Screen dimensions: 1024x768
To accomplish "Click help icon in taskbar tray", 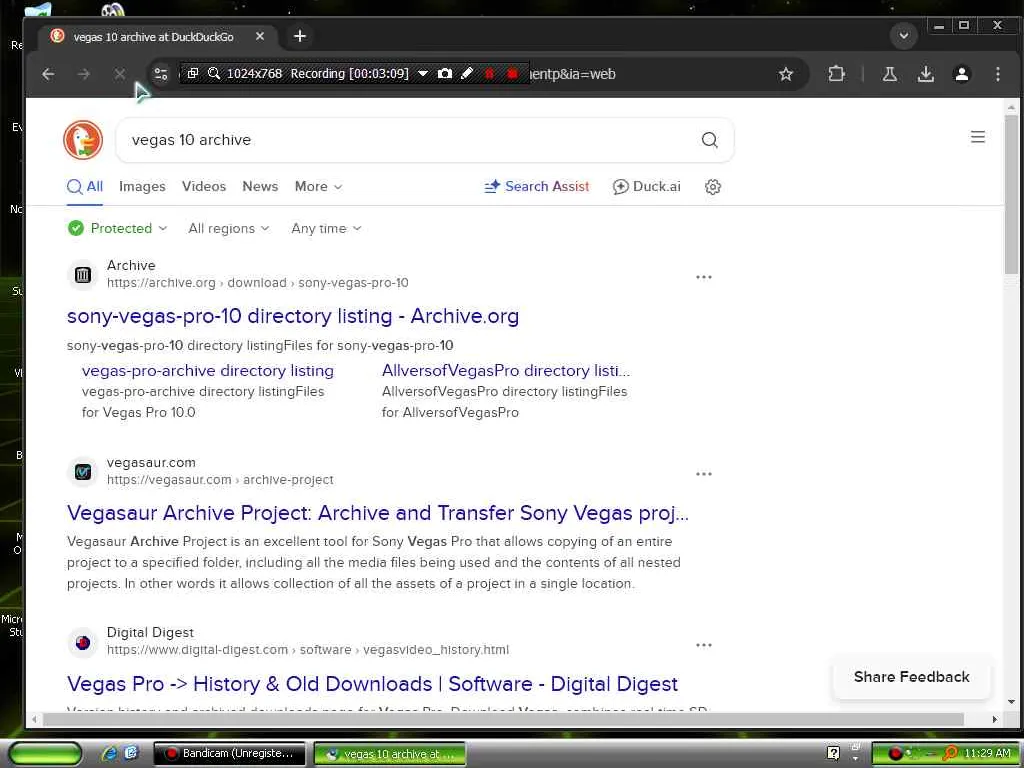I will pyautogui.click(x=833, y=753).
